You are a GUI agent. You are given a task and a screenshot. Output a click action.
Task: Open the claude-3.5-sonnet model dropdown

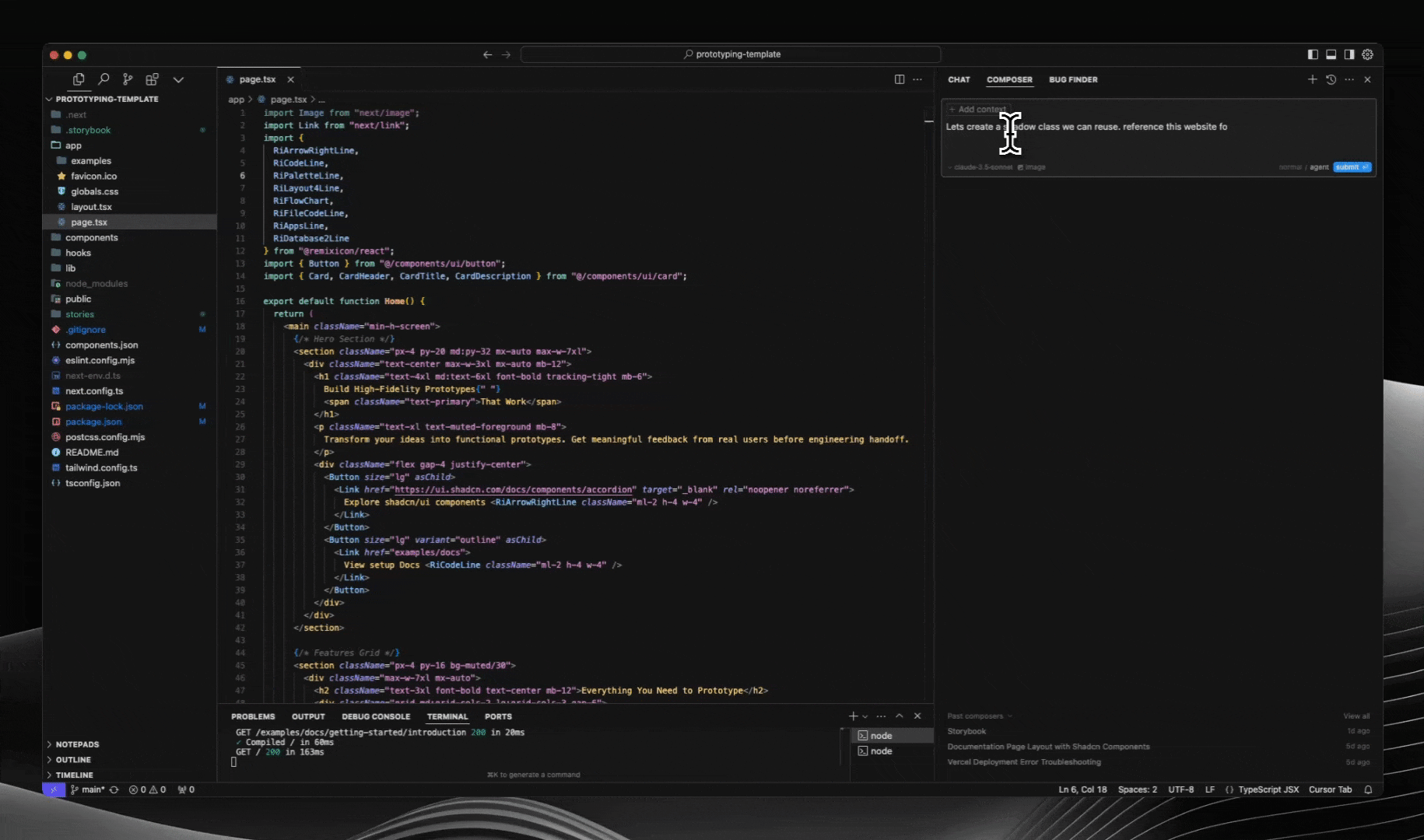pos(981,167)
